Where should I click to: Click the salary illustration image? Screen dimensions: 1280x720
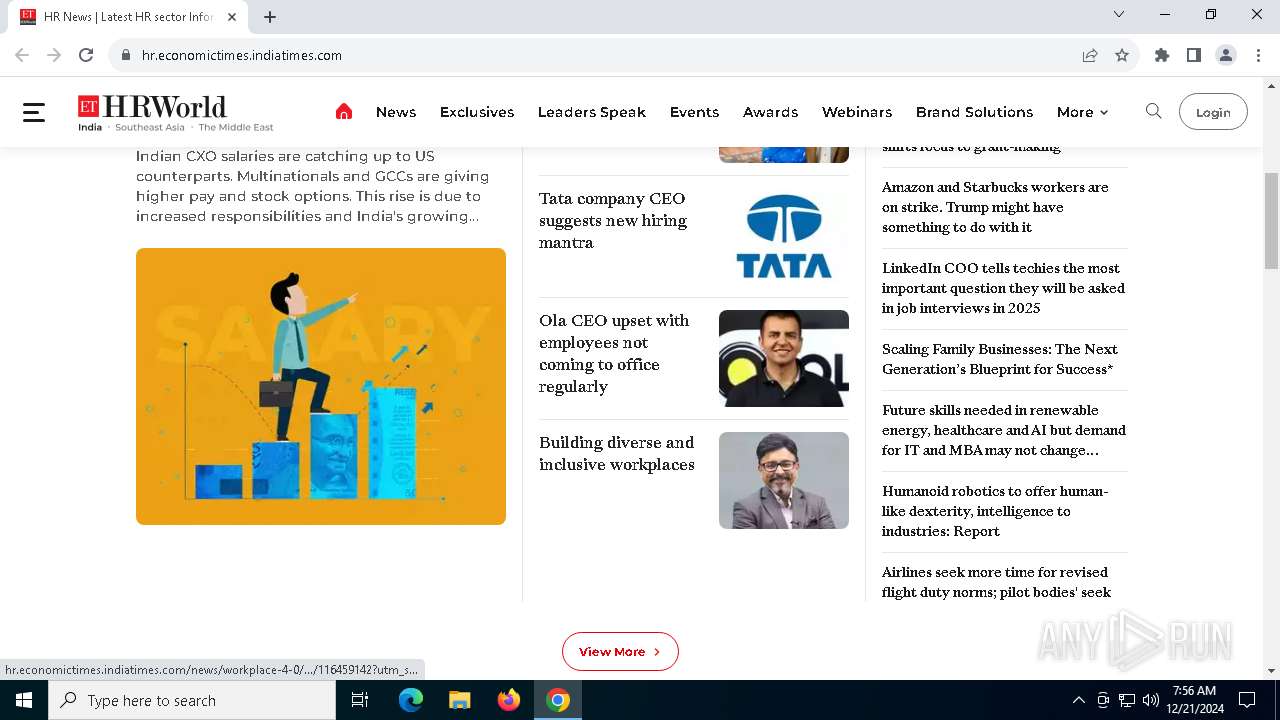(321, 386)
